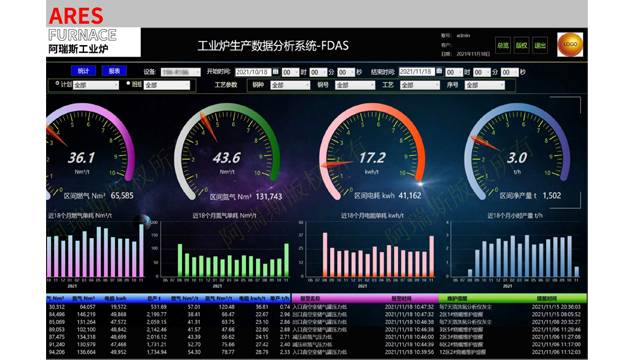Screen dimensions: 640x360
Task: Open the 序号 filter dropdown
Action: pyautogui.click(x=484, y=85)
